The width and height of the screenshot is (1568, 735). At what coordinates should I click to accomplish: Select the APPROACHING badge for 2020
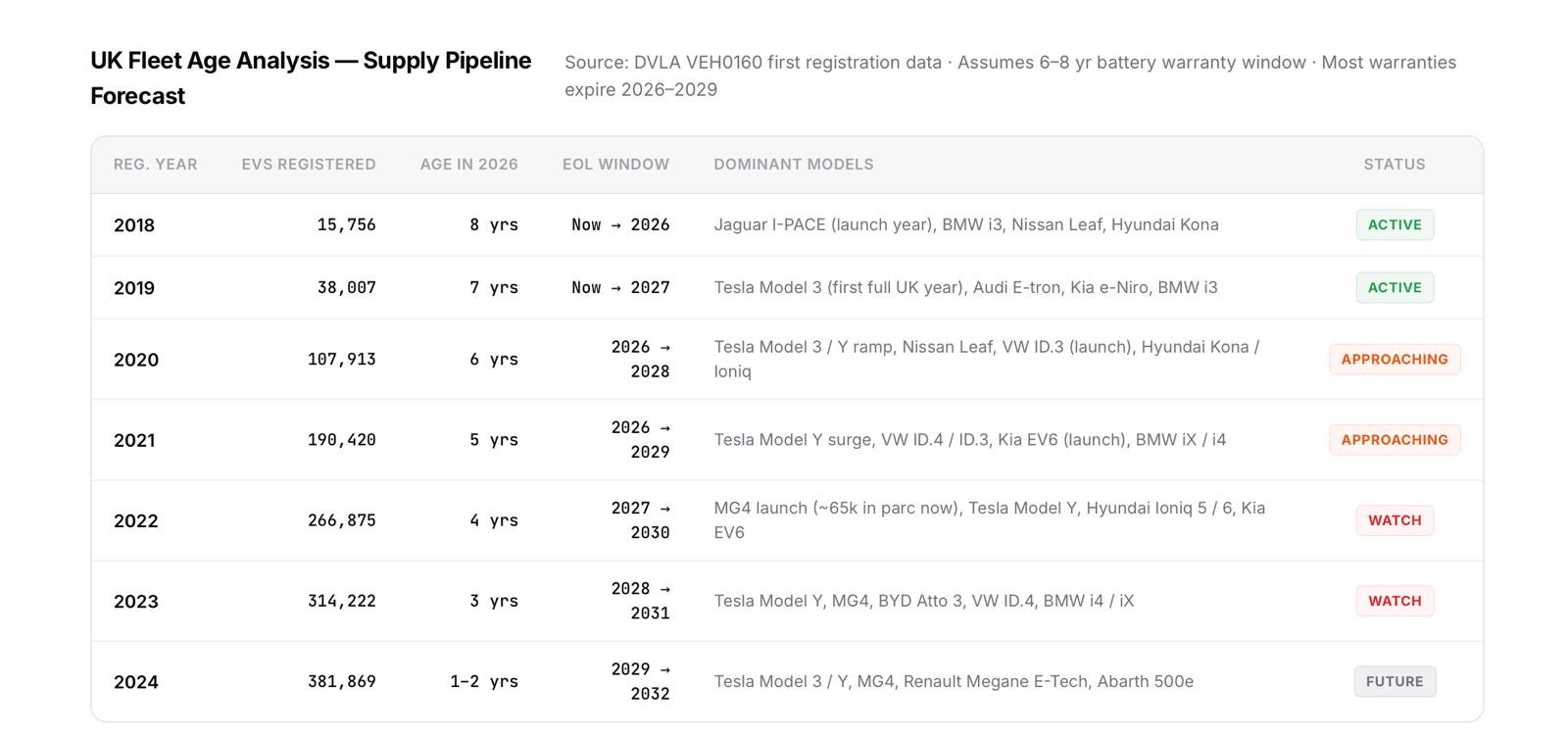[1394, 360]
